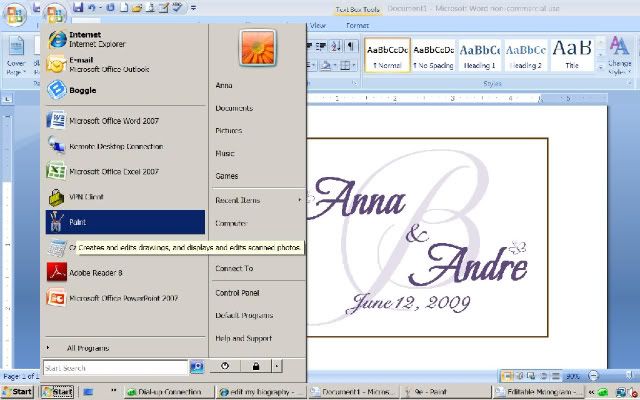Select the highlighted Paint entry

tap(126, 222)
